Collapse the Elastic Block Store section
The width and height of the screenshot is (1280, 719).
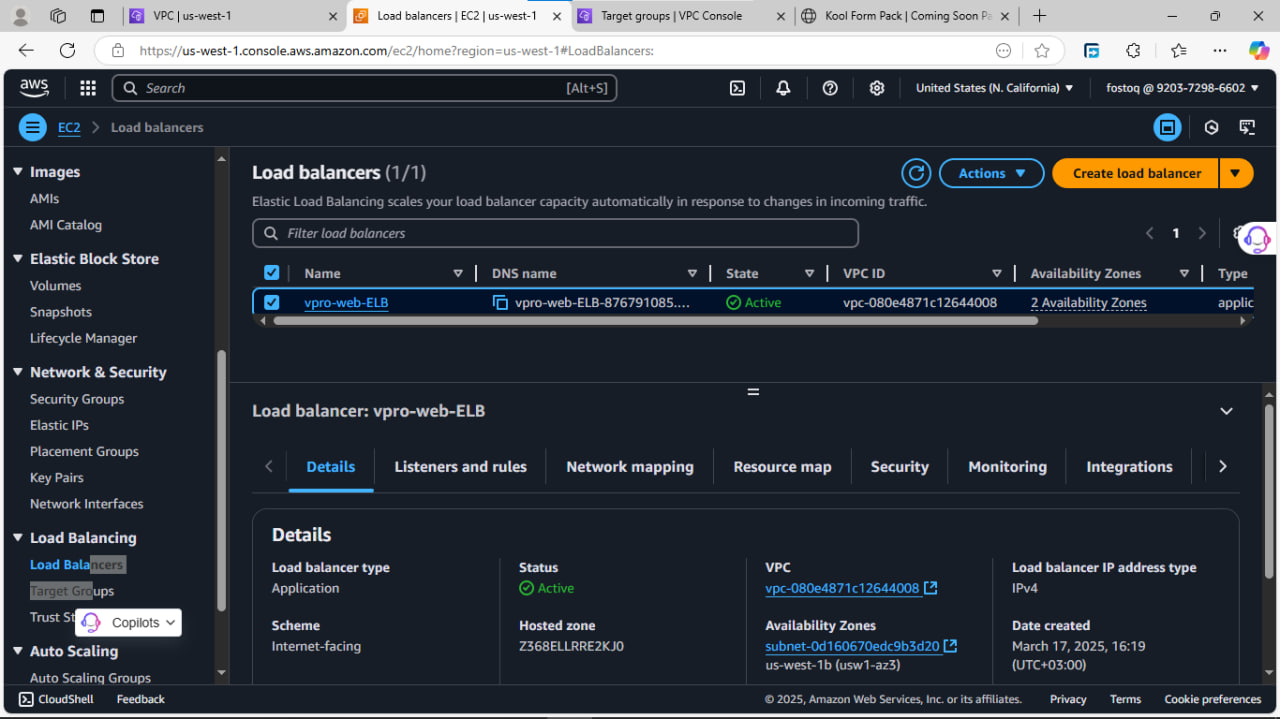coord(18,258)
